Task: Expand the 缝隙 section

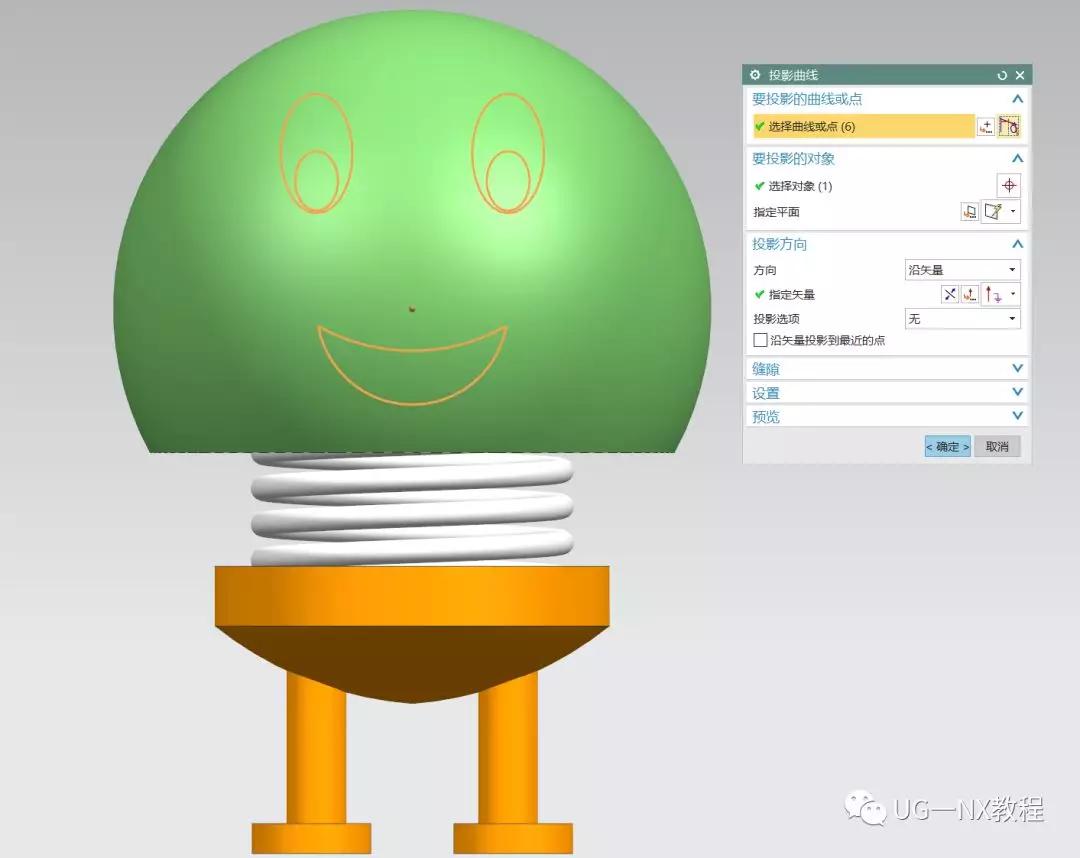Action: [1017, 368]
